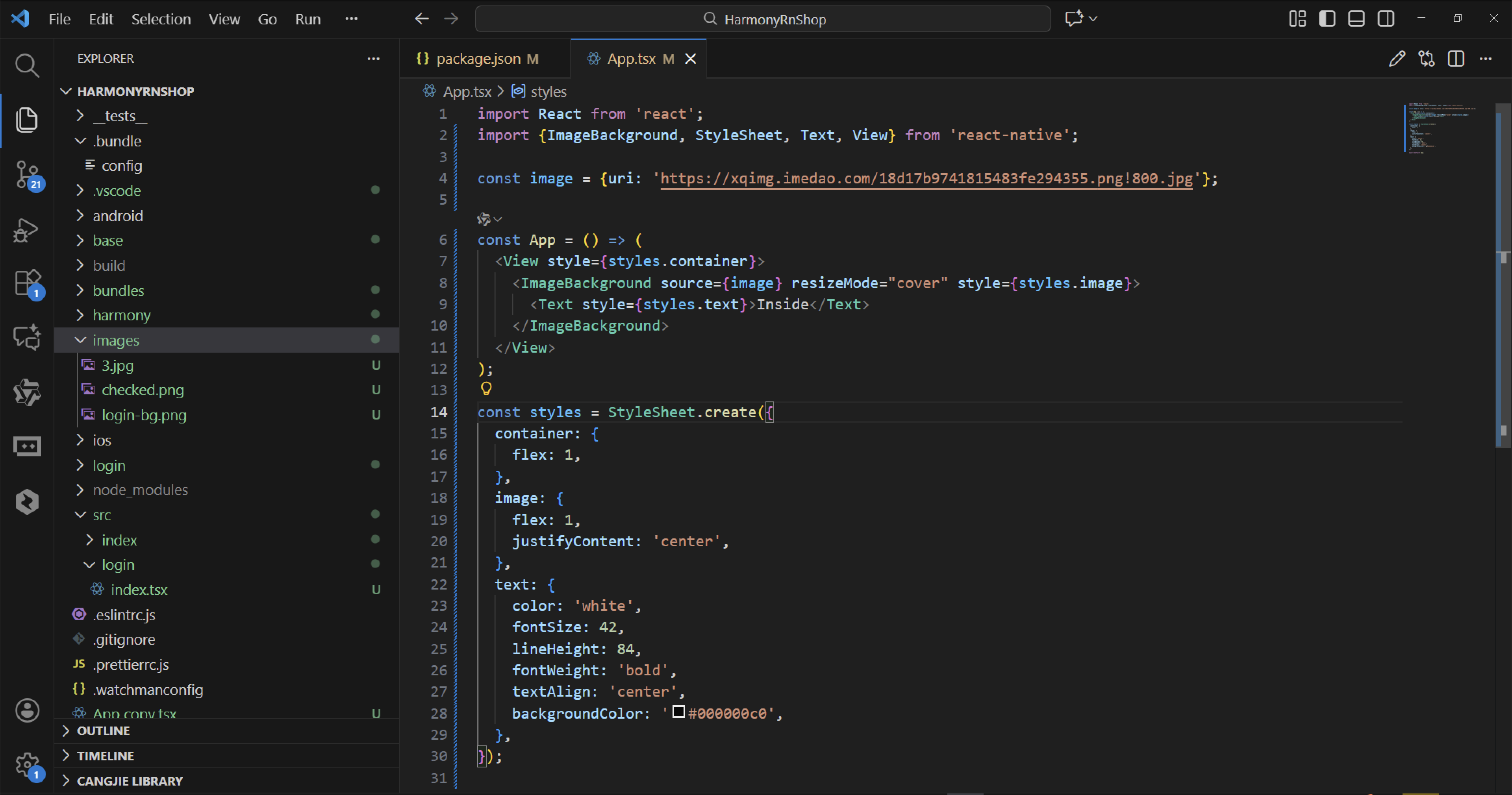Open the View menu

coord(224,19)
